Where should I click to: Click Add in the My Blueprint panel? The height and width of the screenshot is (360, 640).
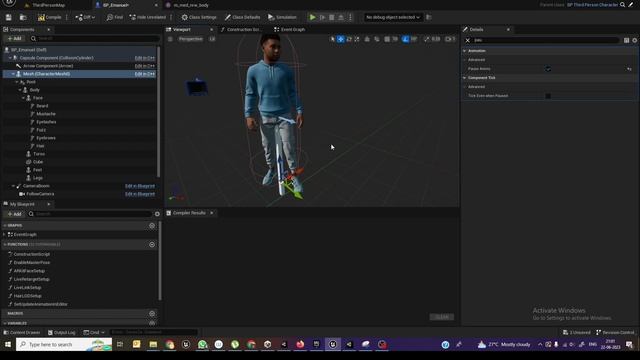coord(14,214)
